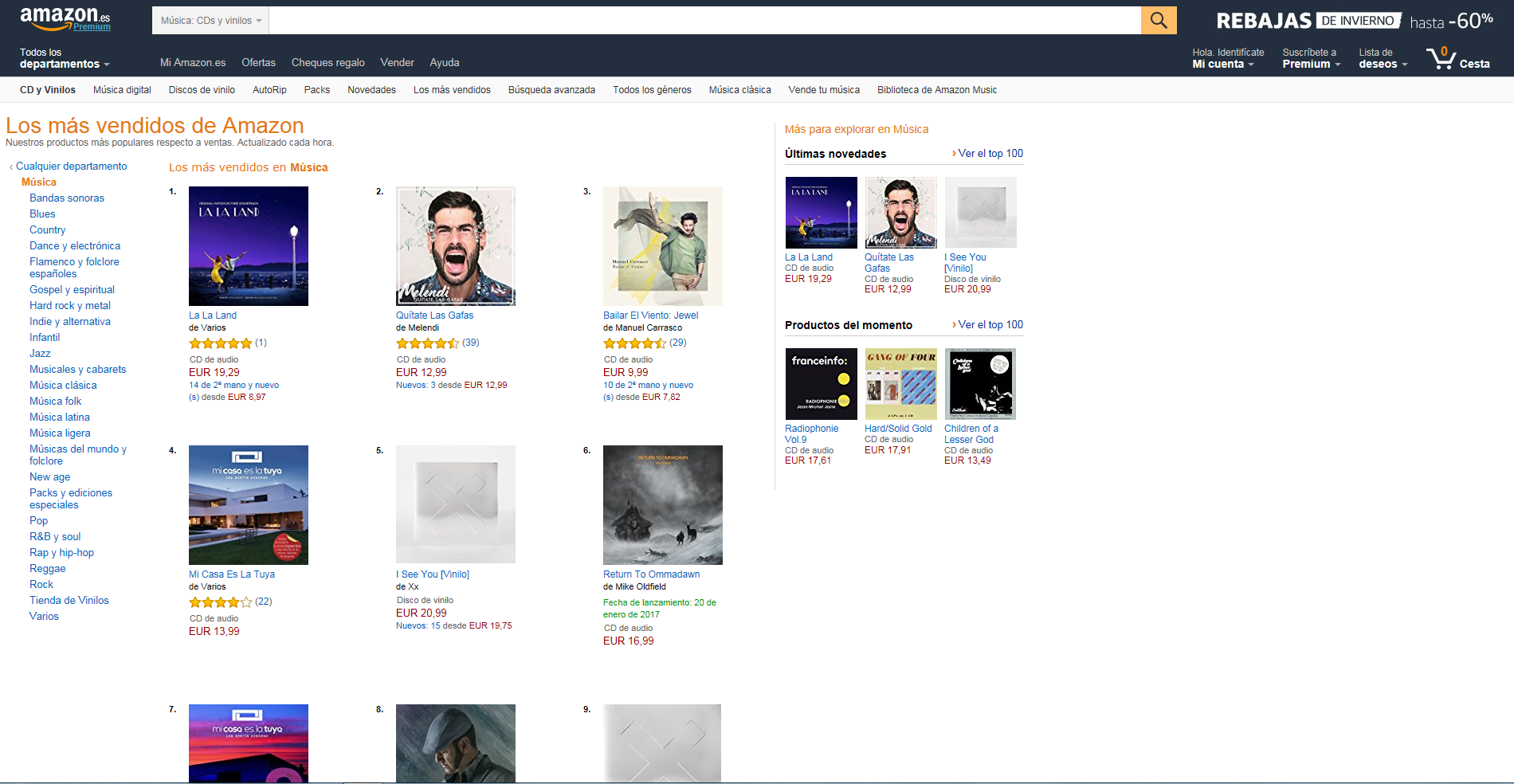Click the star rating for Bailar El Viento

[634, 343]
